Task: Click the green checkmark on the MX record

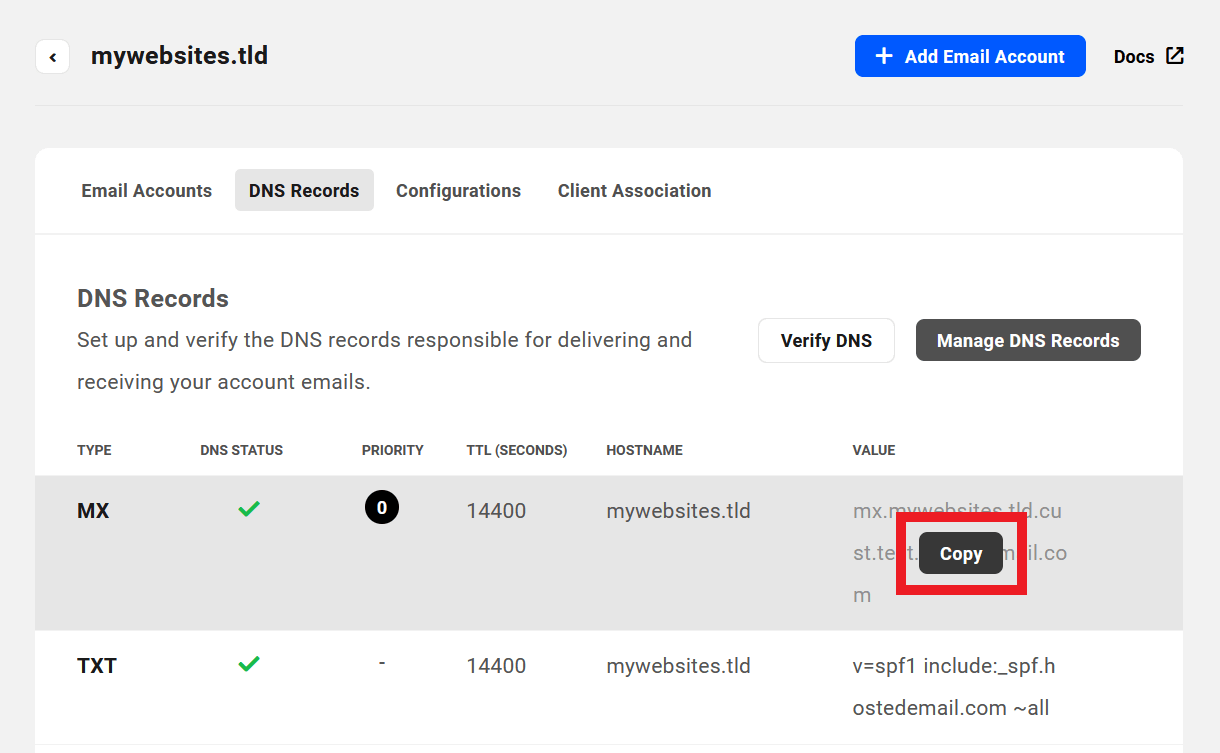Action: coord(249,508)
